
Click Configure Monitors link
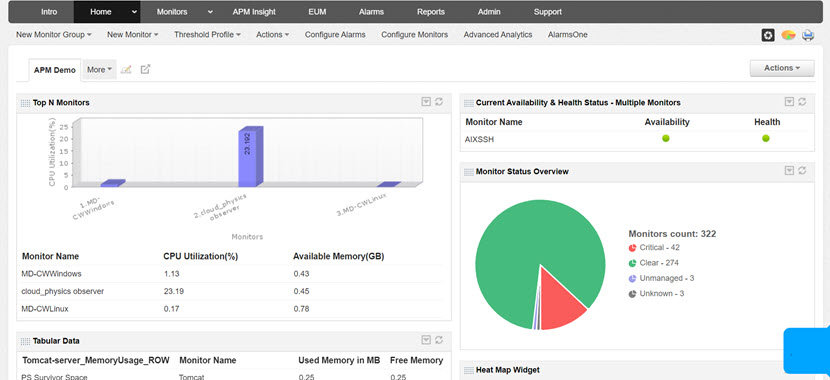414,34
